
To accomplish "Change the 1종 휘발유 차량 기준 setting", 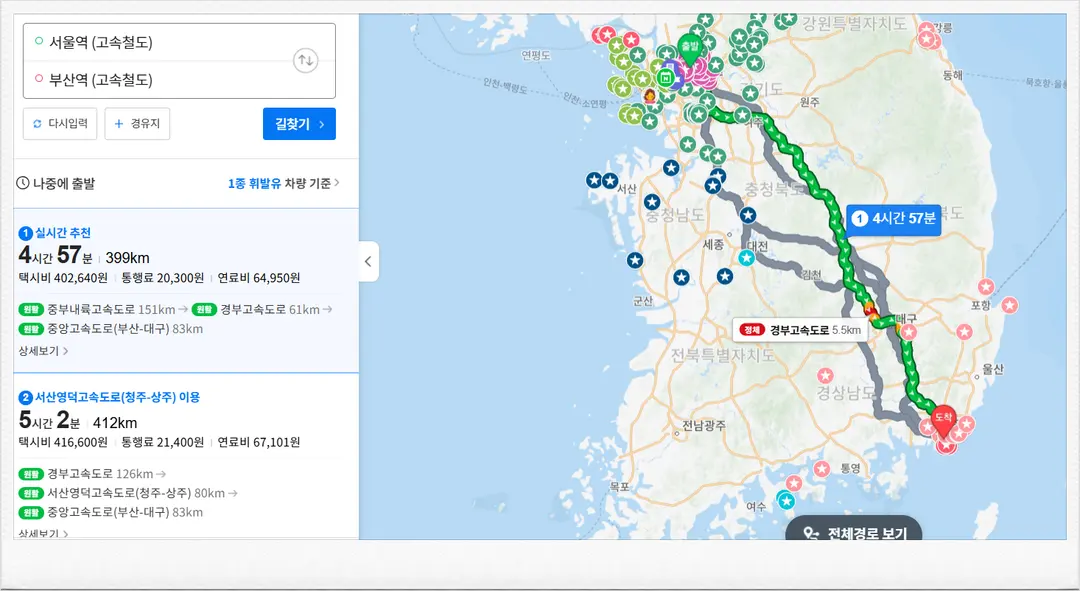I will pos(284,183).
